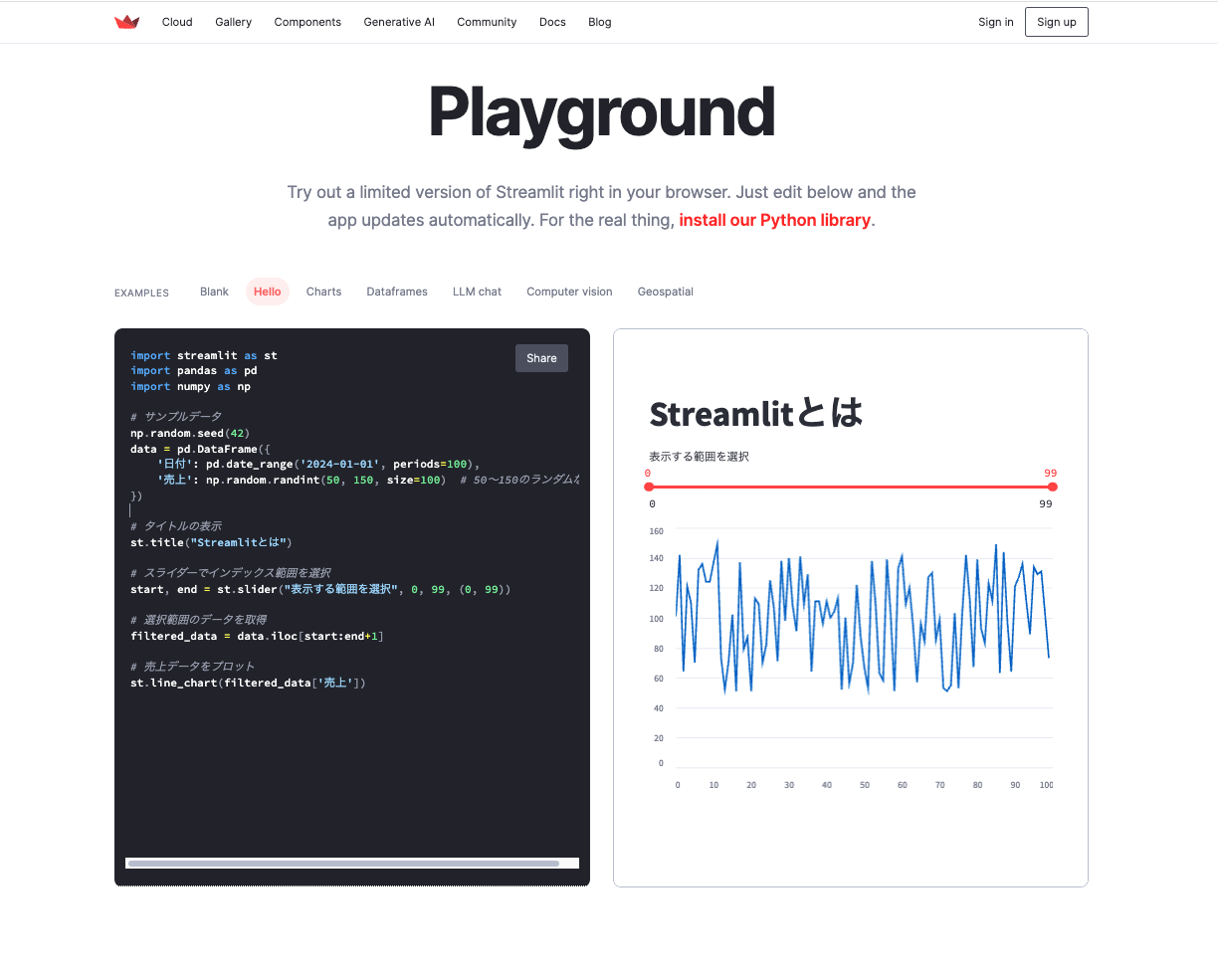This screenshot has width=1218, height=980.
Task: Click the st.line_chart code line
Action: [248, 683]
